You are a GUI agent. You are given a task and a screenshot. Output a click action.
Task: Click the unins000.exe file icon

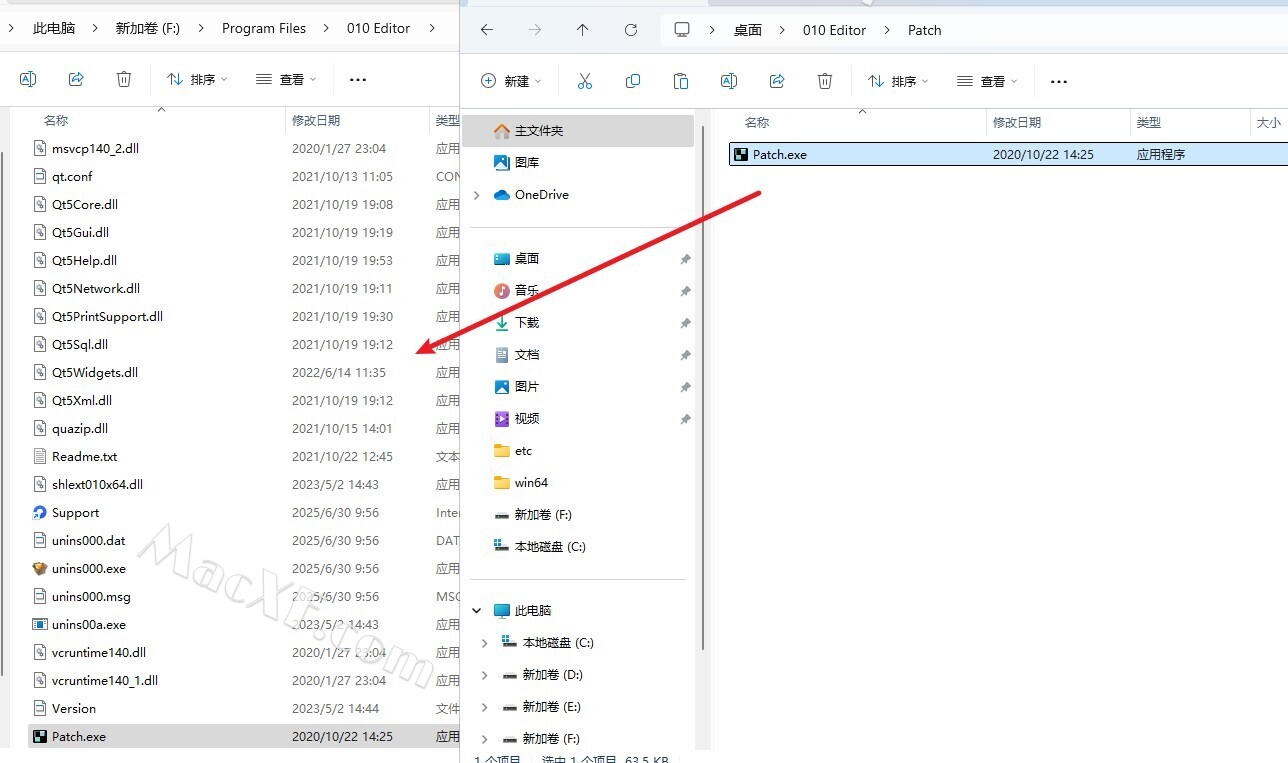coord(40,568)
